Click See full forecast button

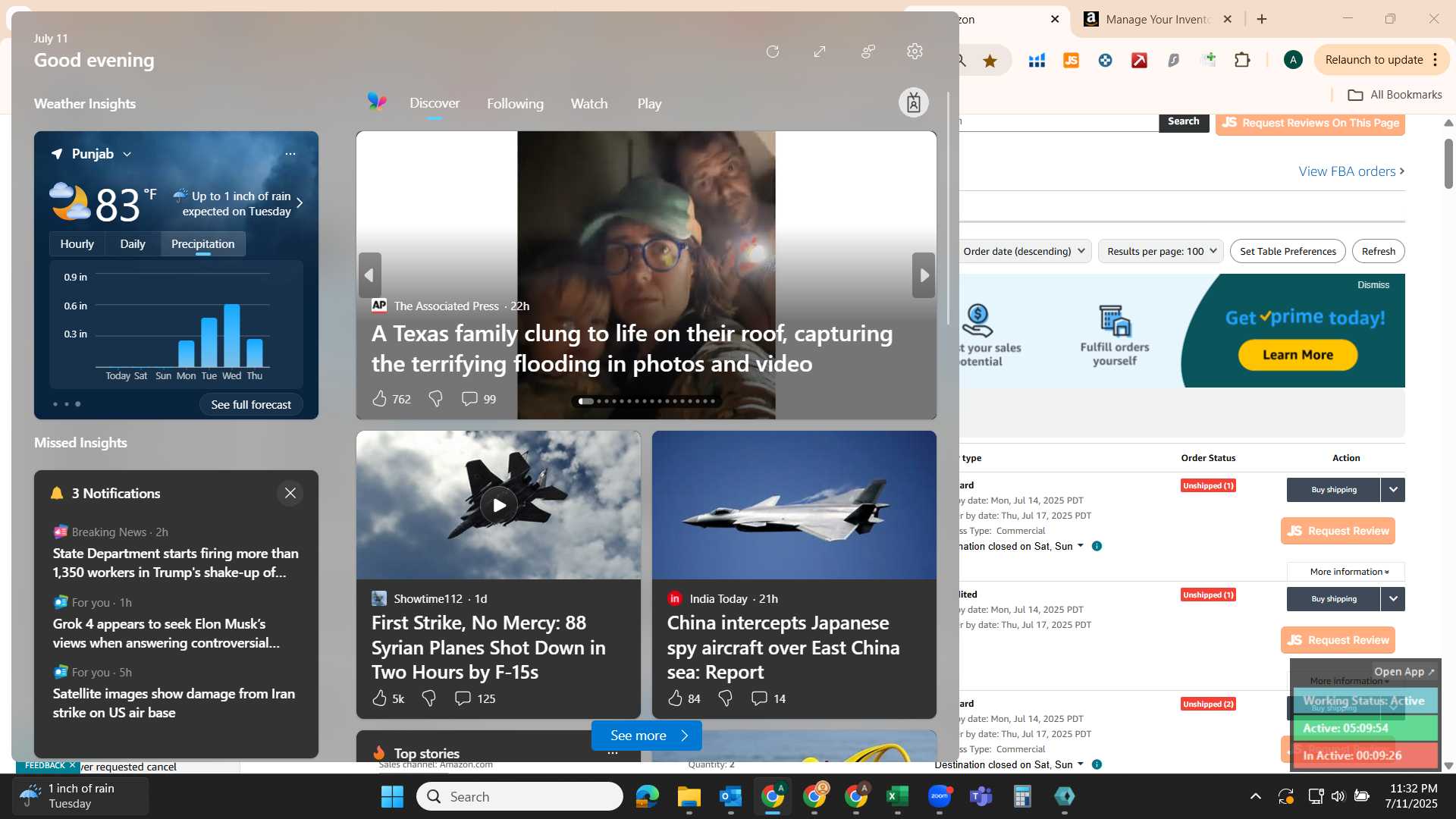pos(251,405)
